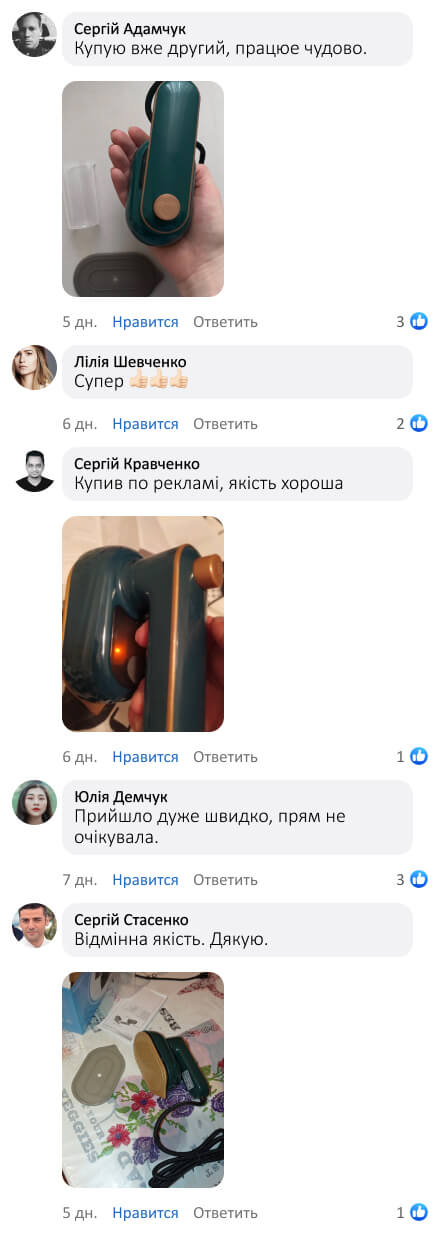The image size is (440, 1236).
Task: Like Сергій Адамчук's comment via Нравится
Action: (145, 322)
